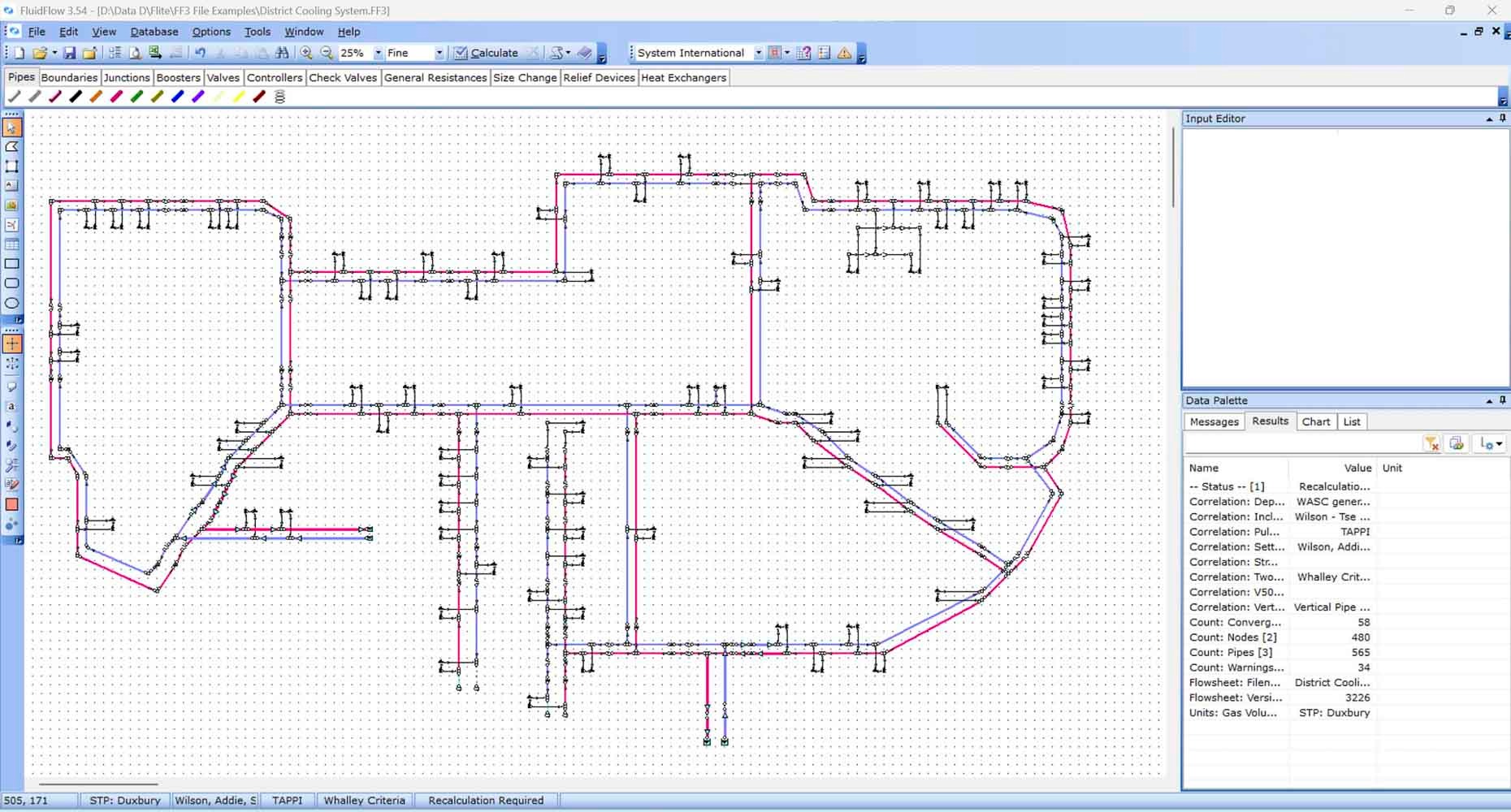
Task: Click the Calculate button
Action: pos(486,53)
